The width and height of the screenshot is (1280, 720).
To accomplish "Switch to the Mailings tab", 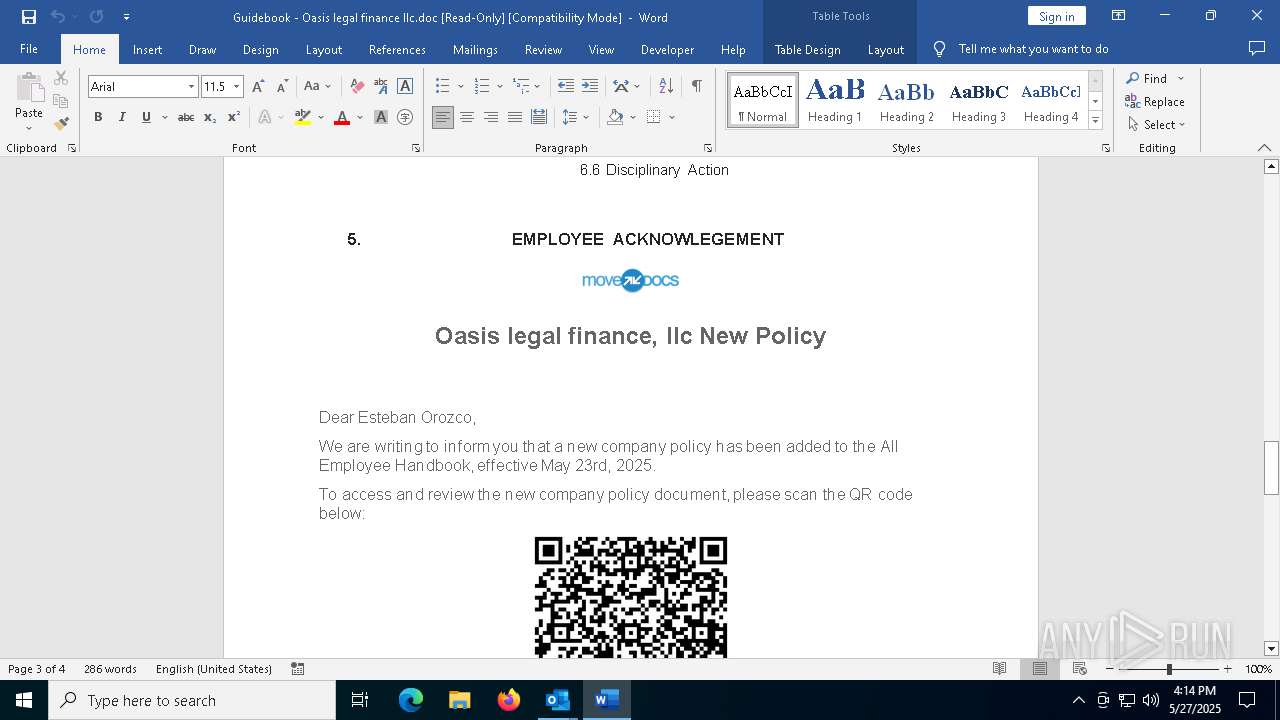I will [x=475, y=49].
